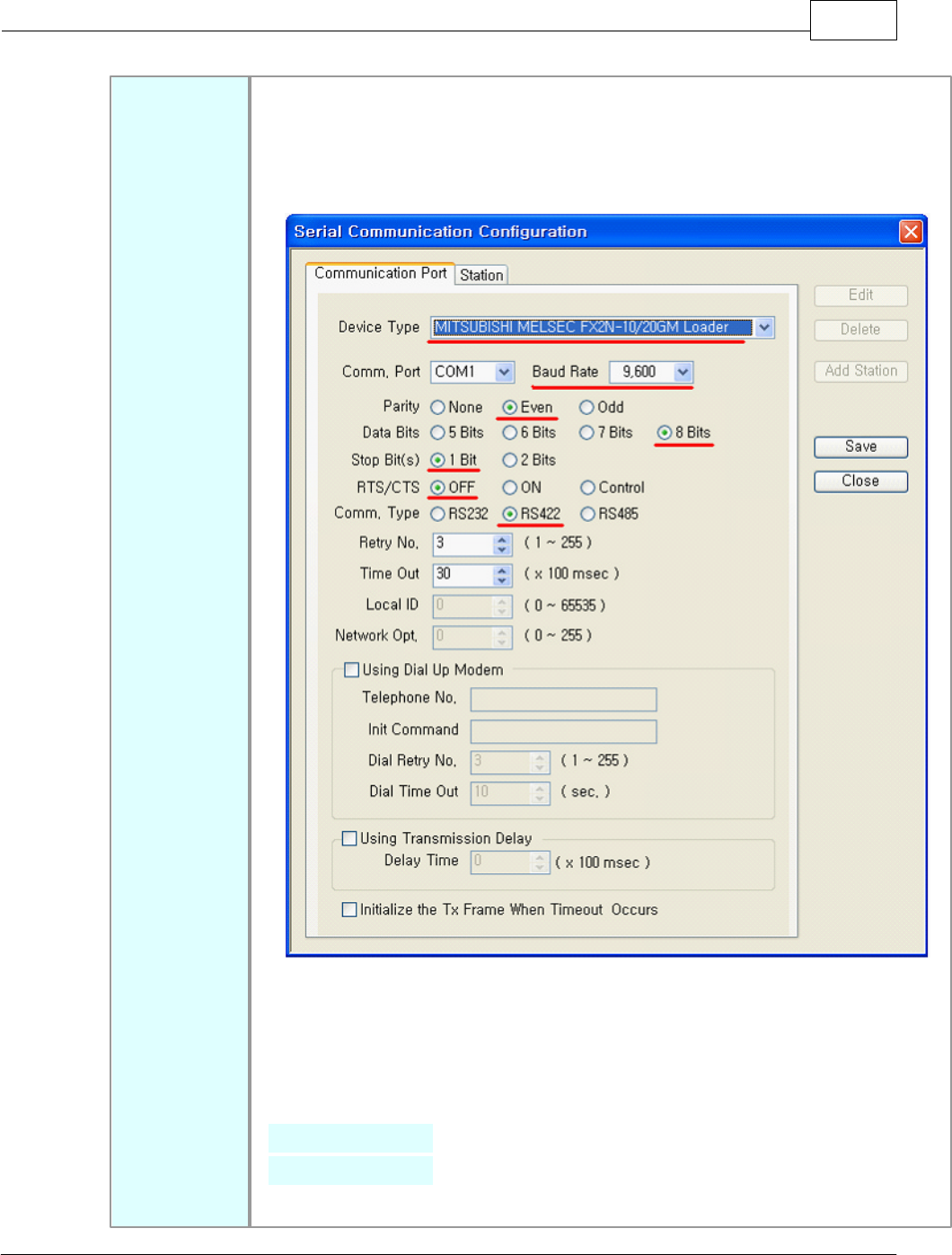Choose 8 Bits data bits
952x1255 pixels.
(x=665, y=433)
